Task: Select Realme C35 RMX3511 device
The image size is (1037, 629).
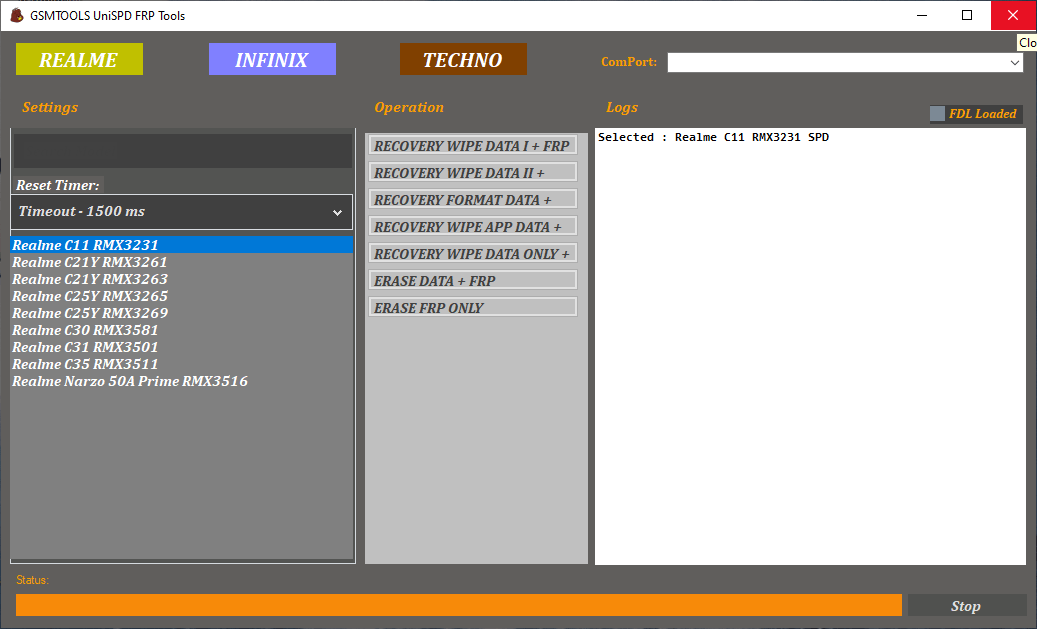Action: click(85, 364)
